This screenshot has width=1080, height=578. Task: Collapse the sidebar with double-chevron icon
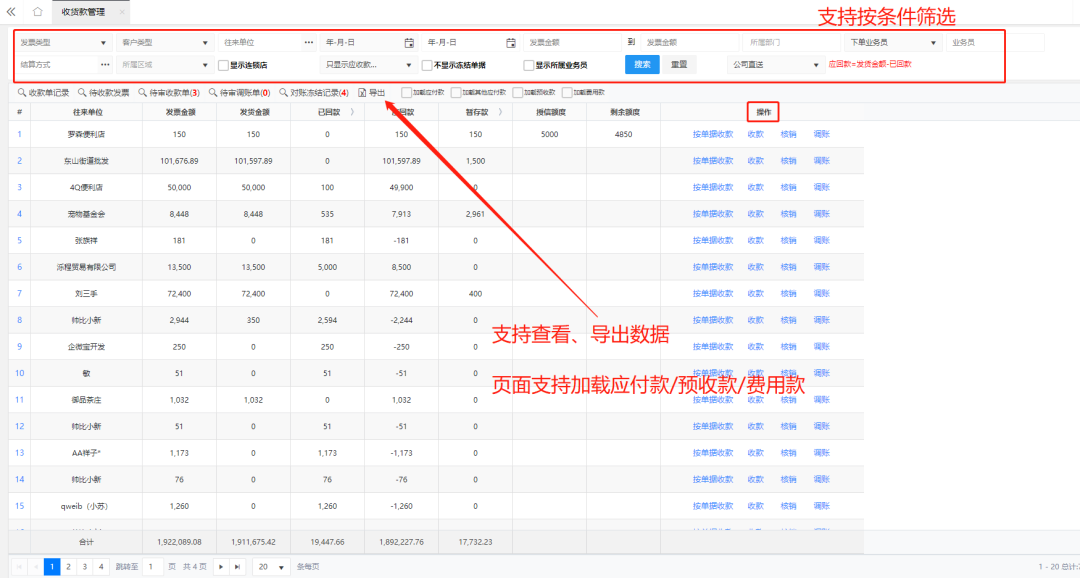coord(11,12)
